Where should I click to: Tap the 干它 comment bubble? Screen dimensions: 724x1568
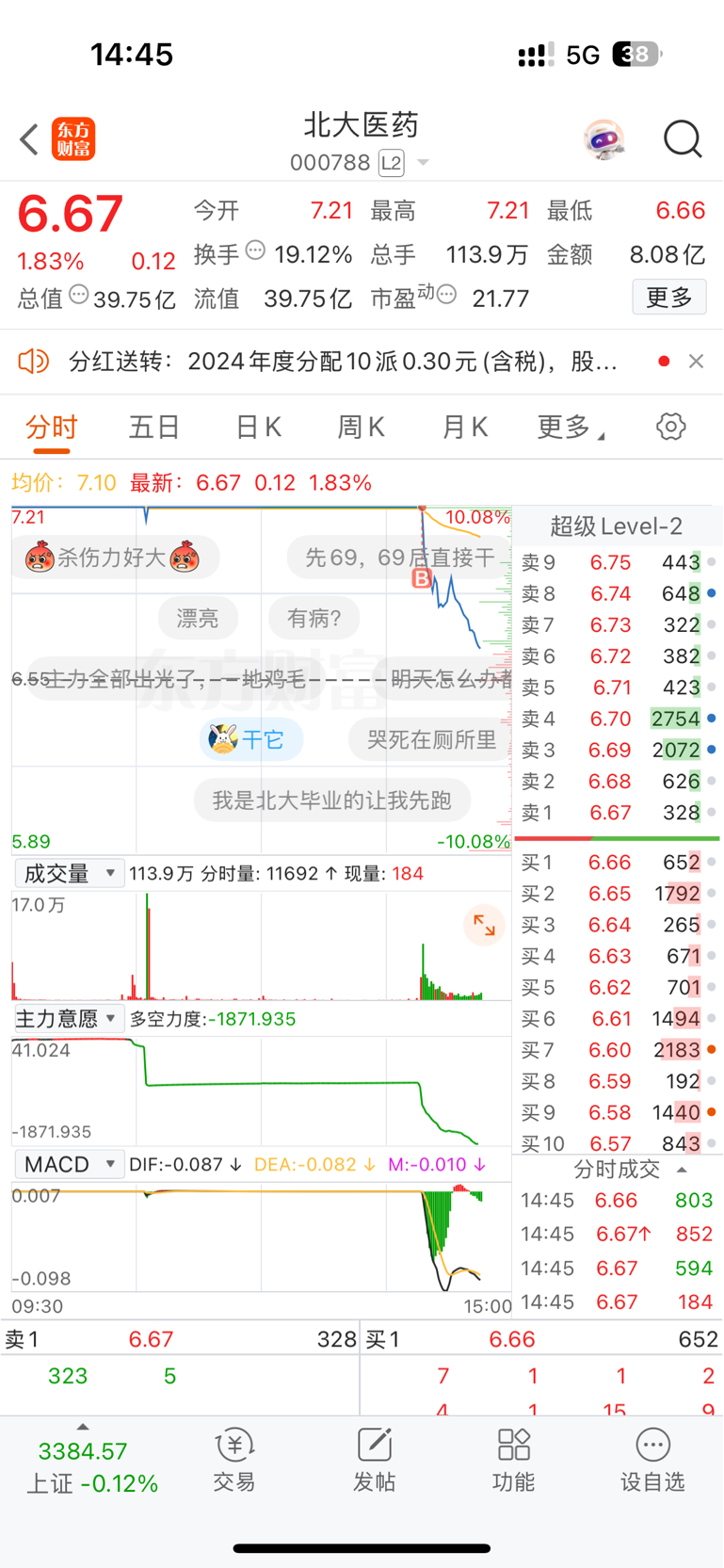[250, 739]
